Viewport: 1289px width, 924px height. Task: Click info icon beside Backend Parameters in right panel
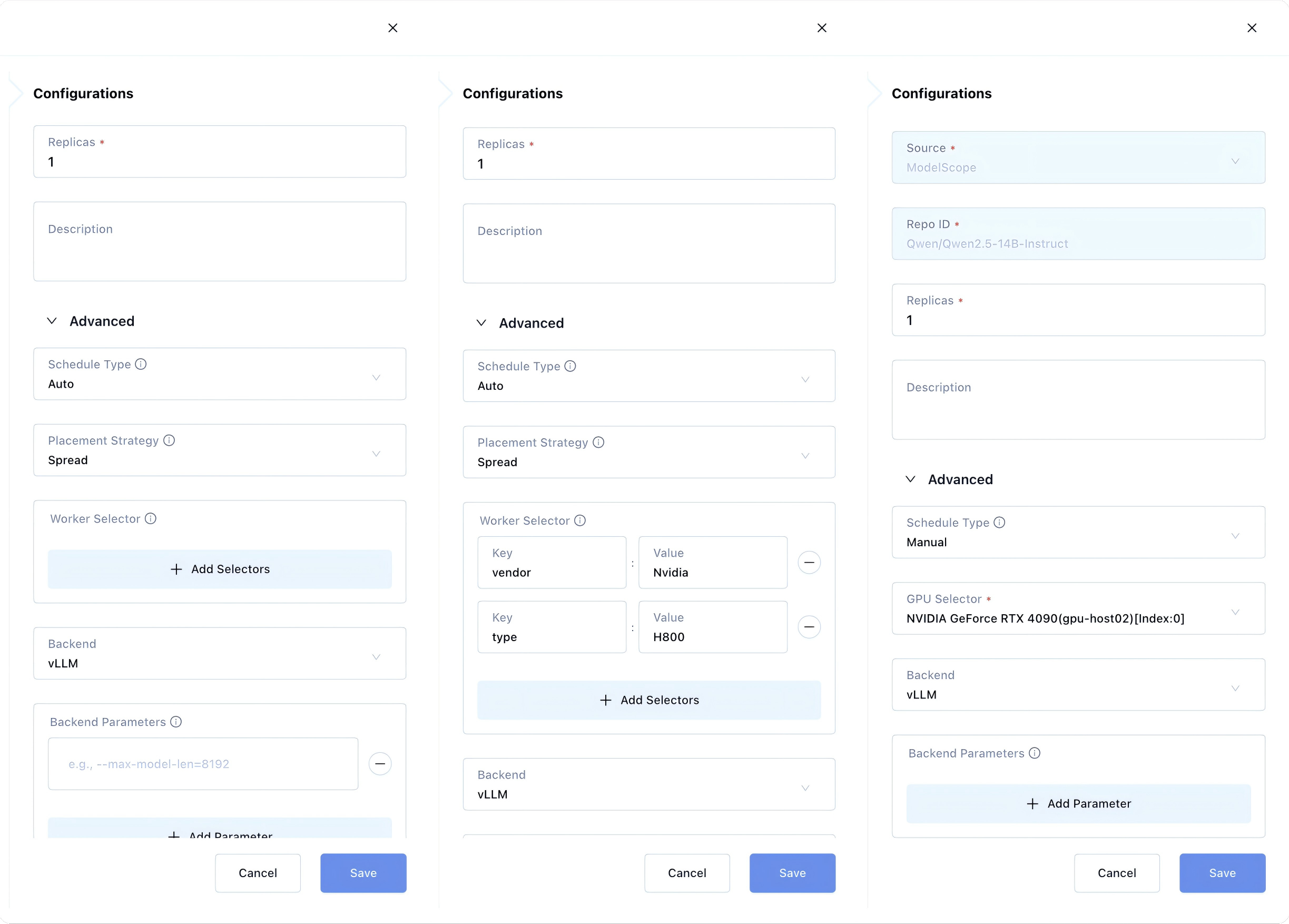pyautogui.click(x=1035, y=753)
